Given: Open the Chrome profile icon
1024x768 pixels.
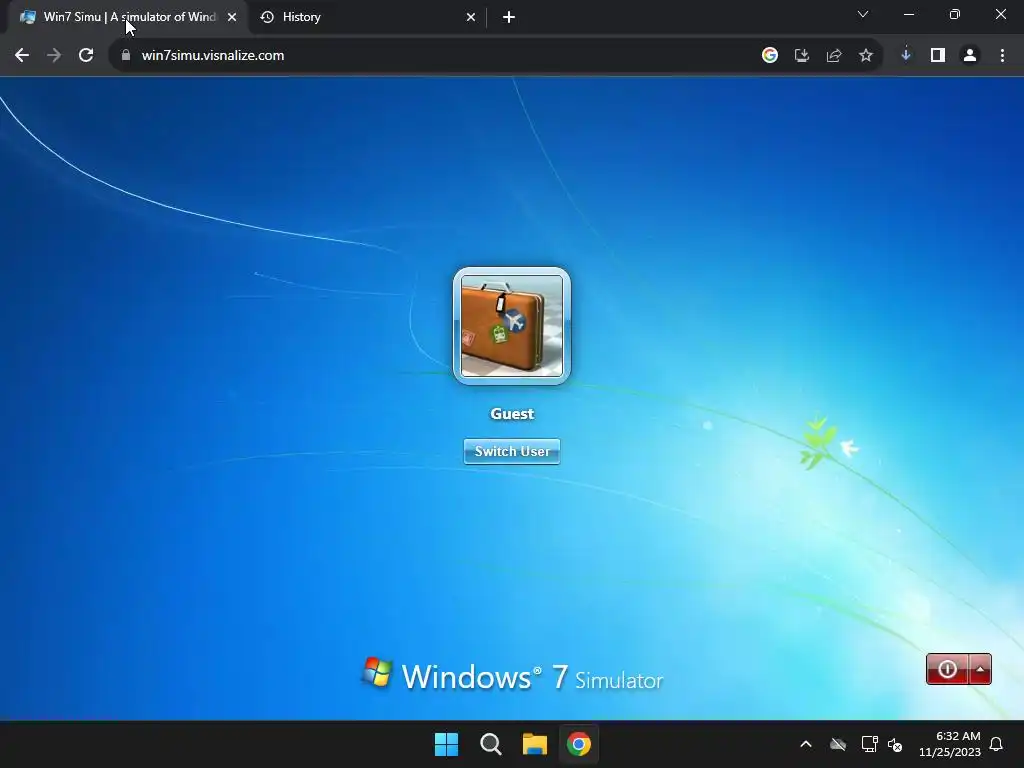Looking at the screenshot, I should point(970,56).
